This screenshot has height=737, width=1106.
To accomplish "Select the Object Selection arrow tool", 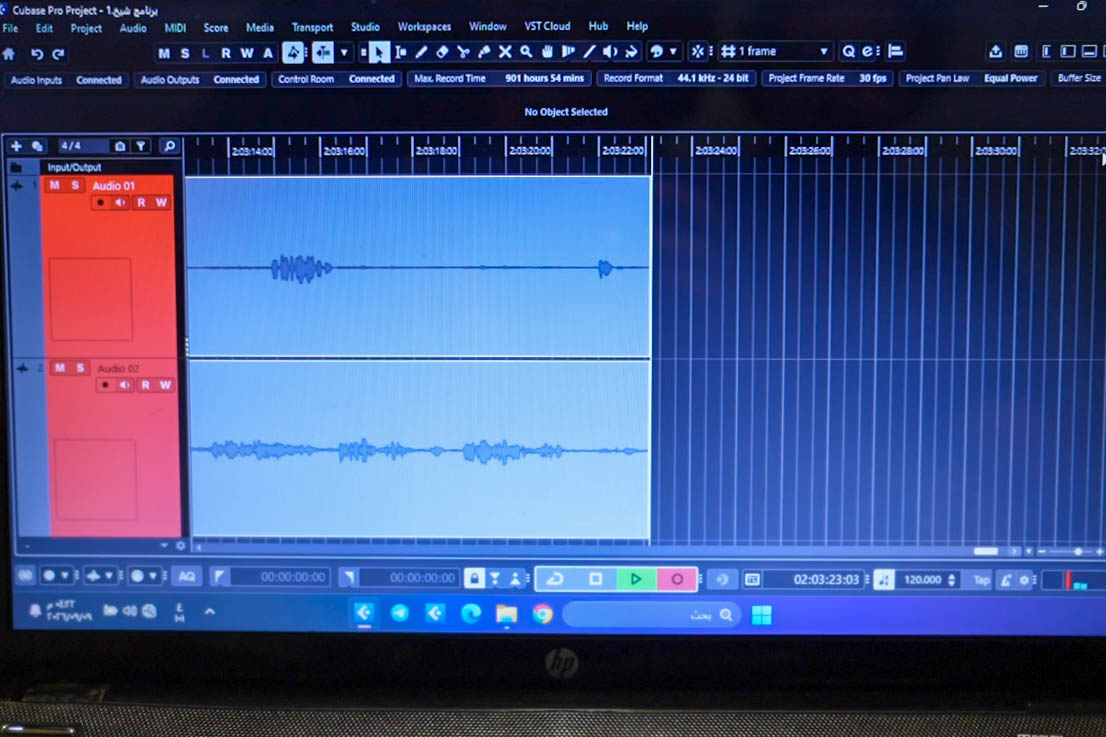I will [x=379, y=52].
